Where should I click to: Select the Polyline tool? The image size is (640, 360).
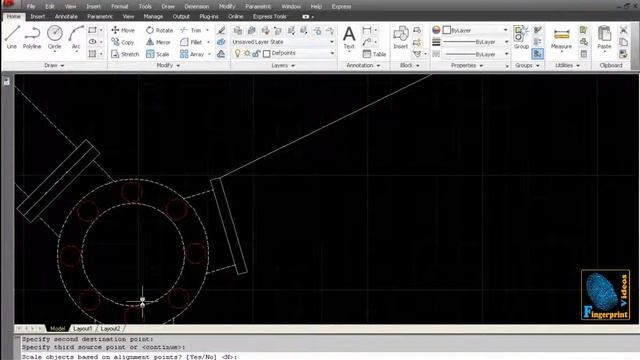(32, 37)
